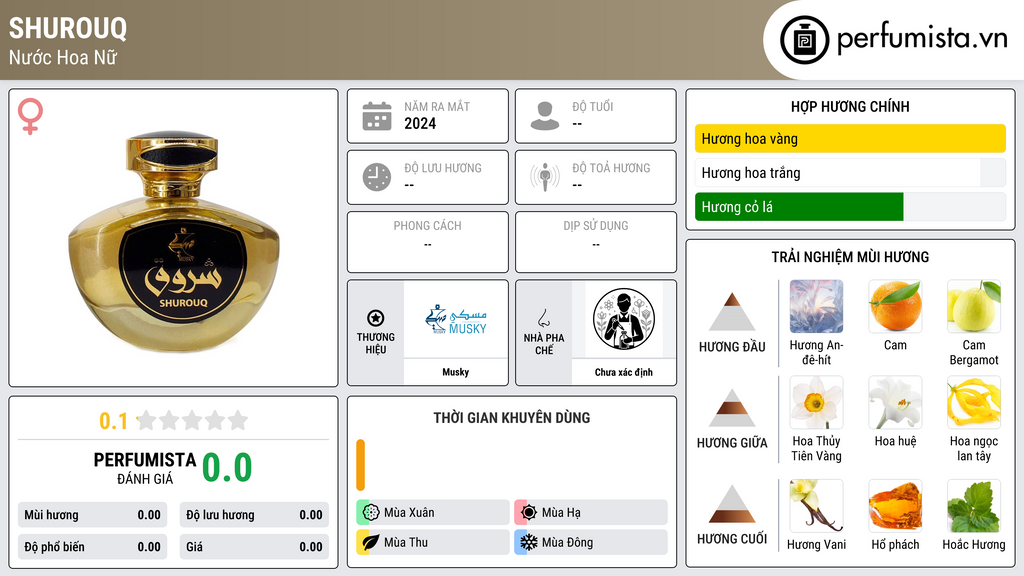Click the Perfumista đánh giá label
The height and width of the screenshot is (576, 1024).
145,468
